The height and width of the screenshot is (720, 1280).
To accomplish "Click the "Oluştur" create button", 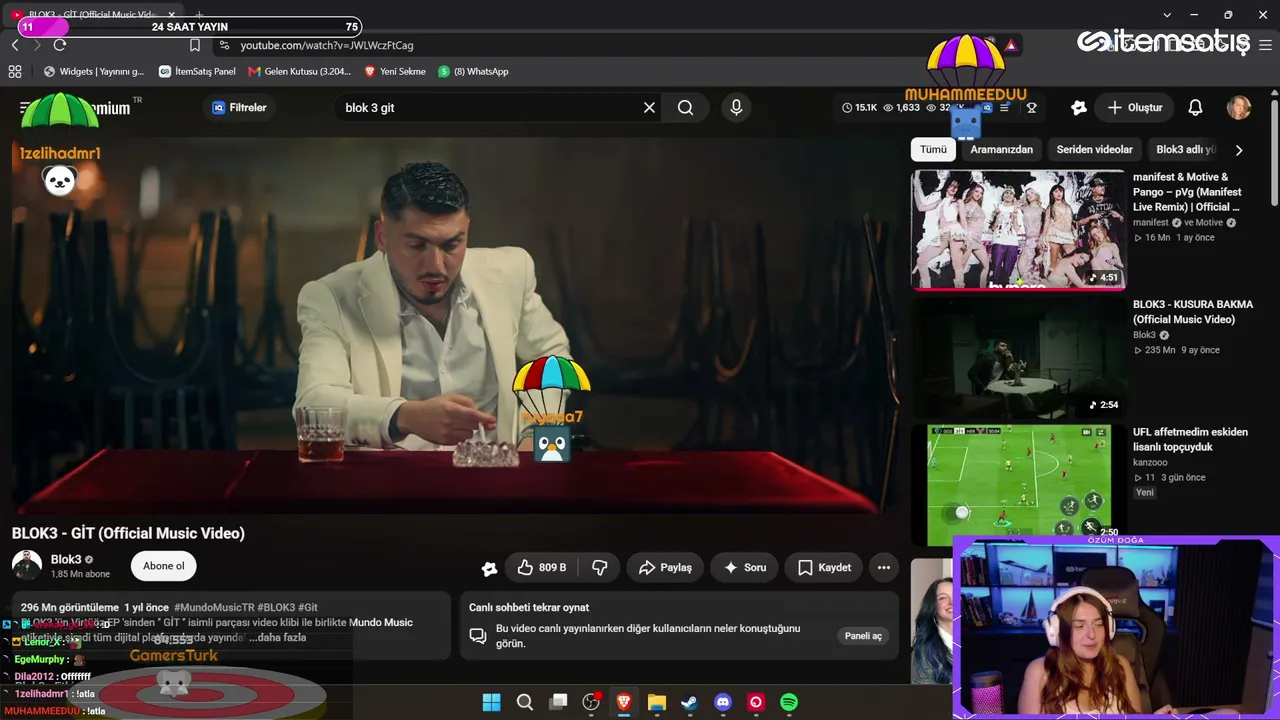I will coord(1135,108).
